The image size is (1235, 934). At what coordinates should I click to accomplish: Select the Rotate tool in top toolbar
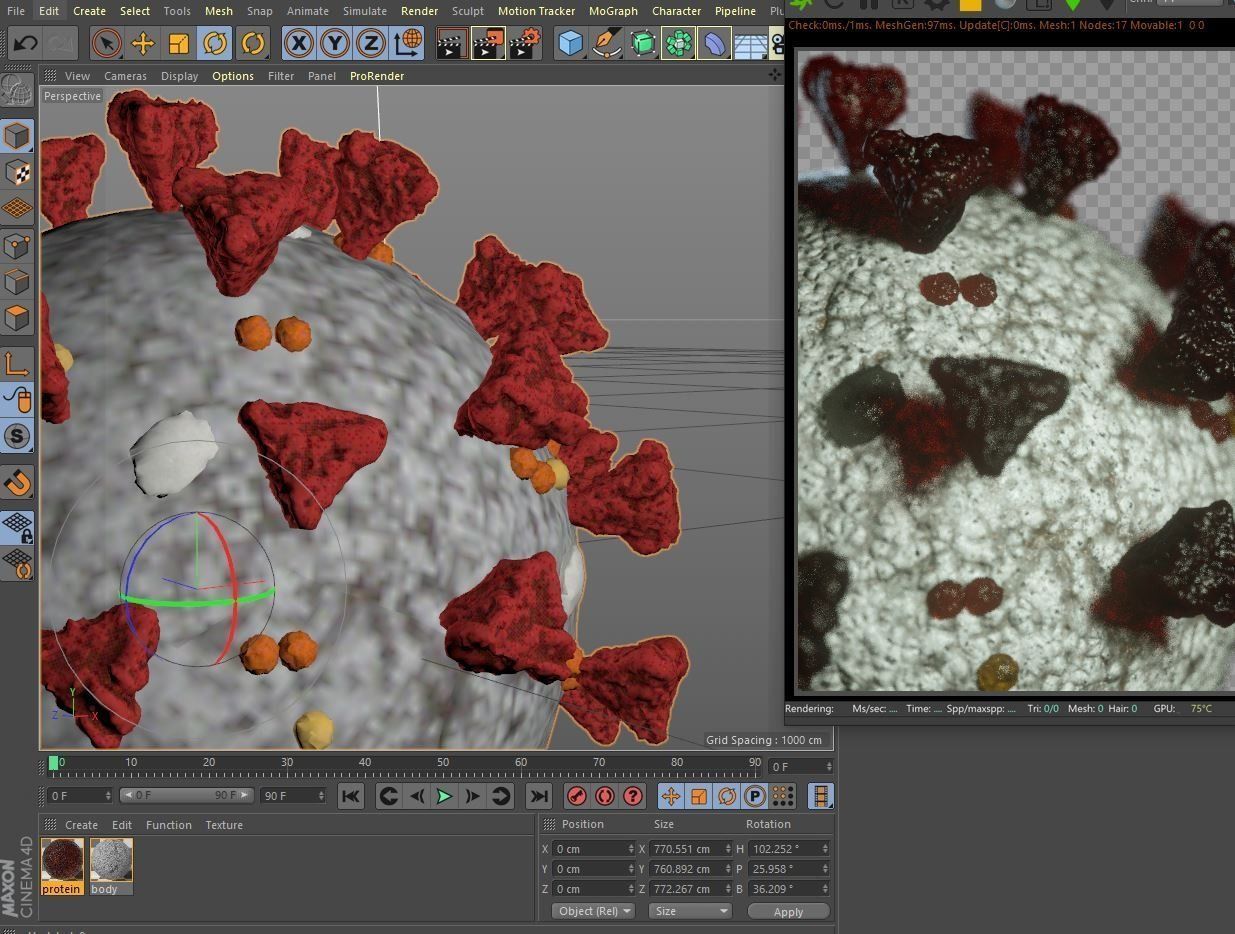tap(215, 43)
